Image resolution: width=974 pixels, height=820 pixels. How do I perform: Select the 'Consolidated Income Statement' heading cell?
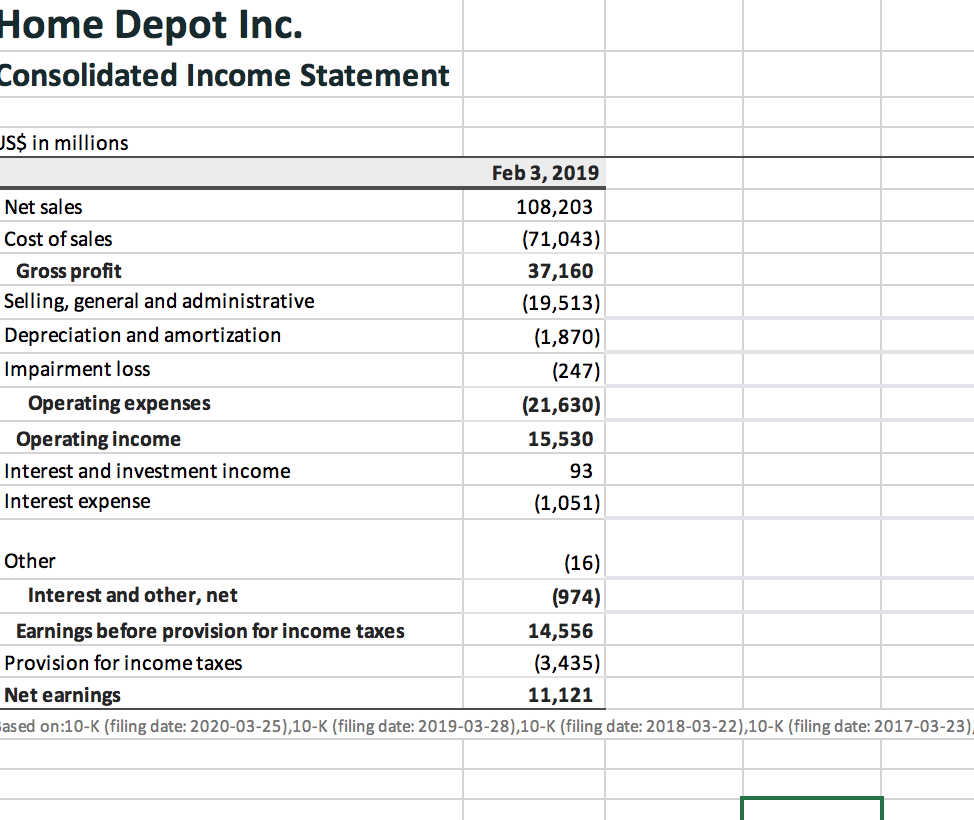[231, 75]
